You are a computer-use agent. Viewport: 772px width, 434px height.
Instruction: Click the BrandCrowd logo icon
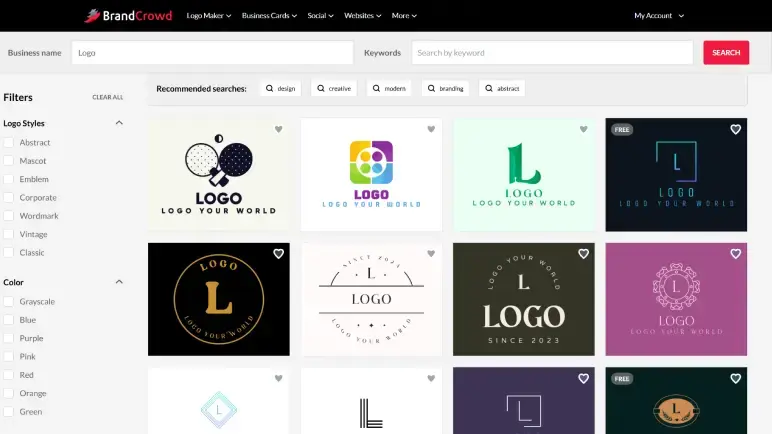92,16
